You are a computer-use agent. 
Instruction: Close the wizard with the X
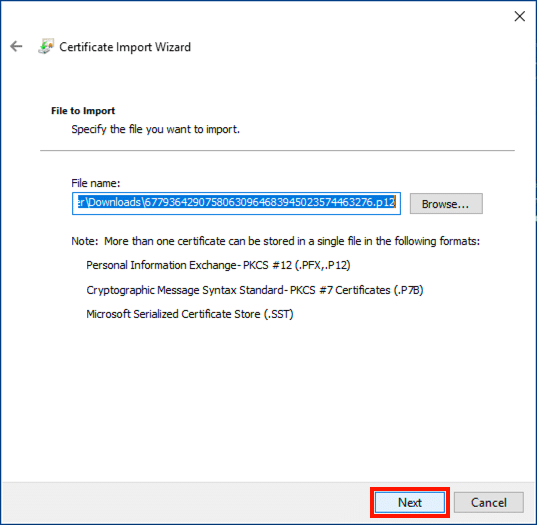point(520,16)
